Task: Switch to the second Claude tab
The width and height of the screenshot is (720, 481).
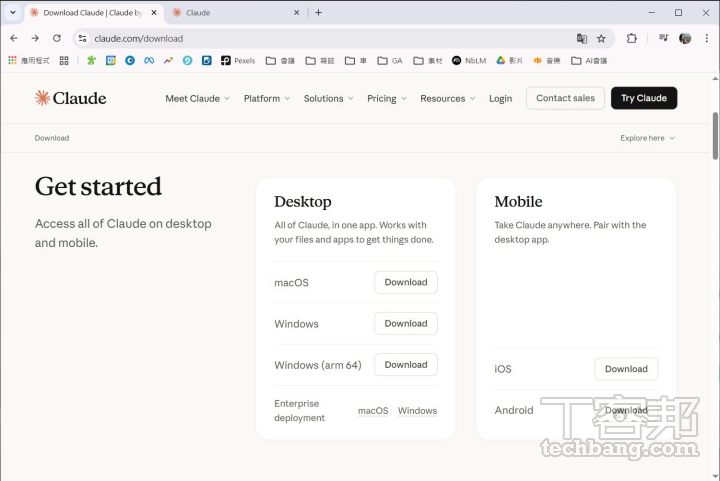Action: [x=236, y=13]
